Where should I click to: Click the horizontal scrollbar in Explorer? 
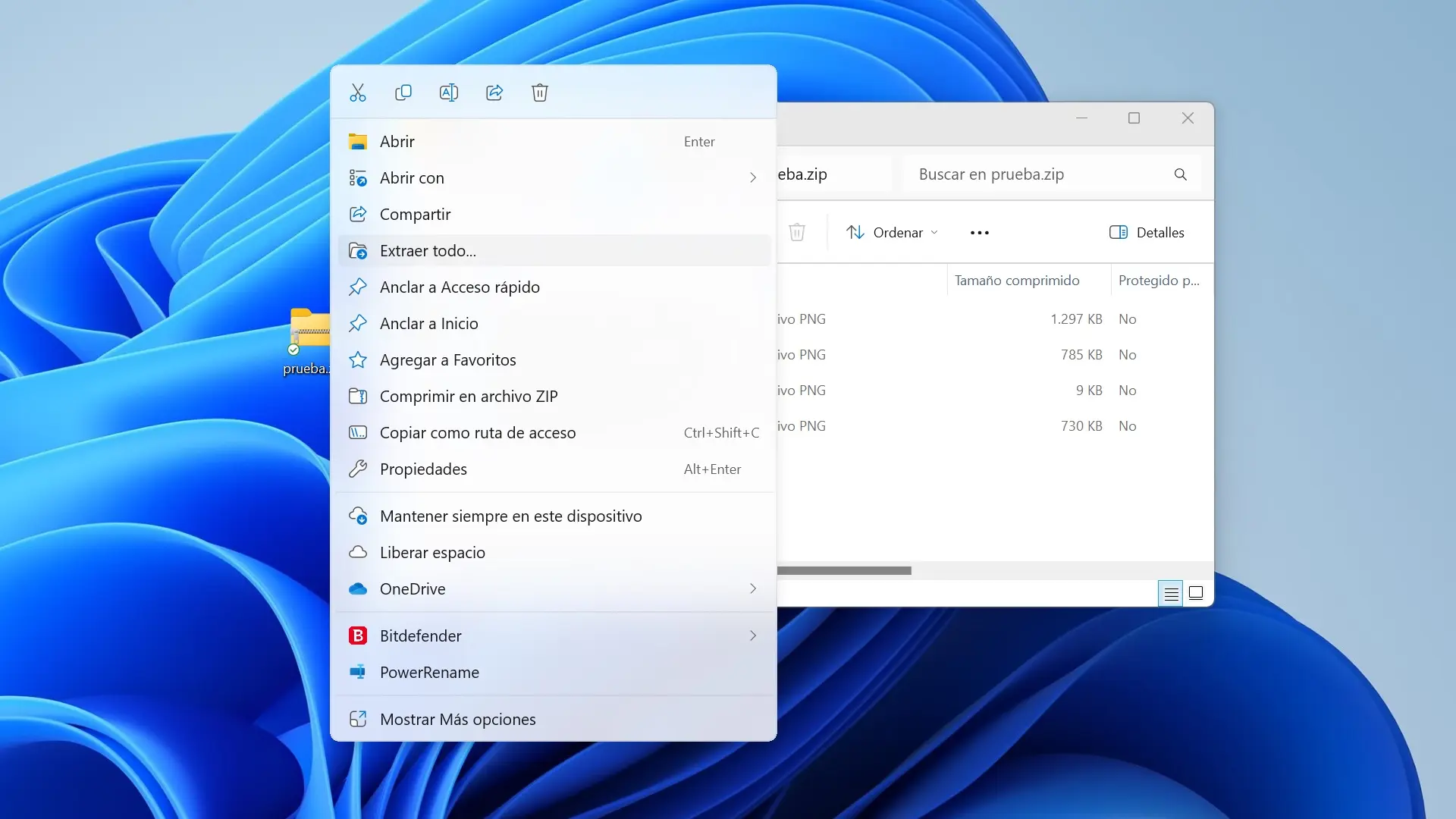(x=844, y=571)
